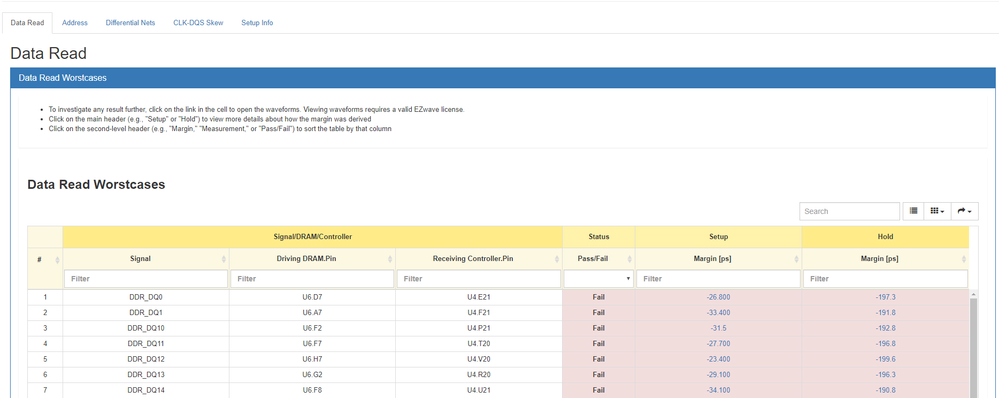
Task: Click the Signal column Filter field
Action: click(146, 279)
